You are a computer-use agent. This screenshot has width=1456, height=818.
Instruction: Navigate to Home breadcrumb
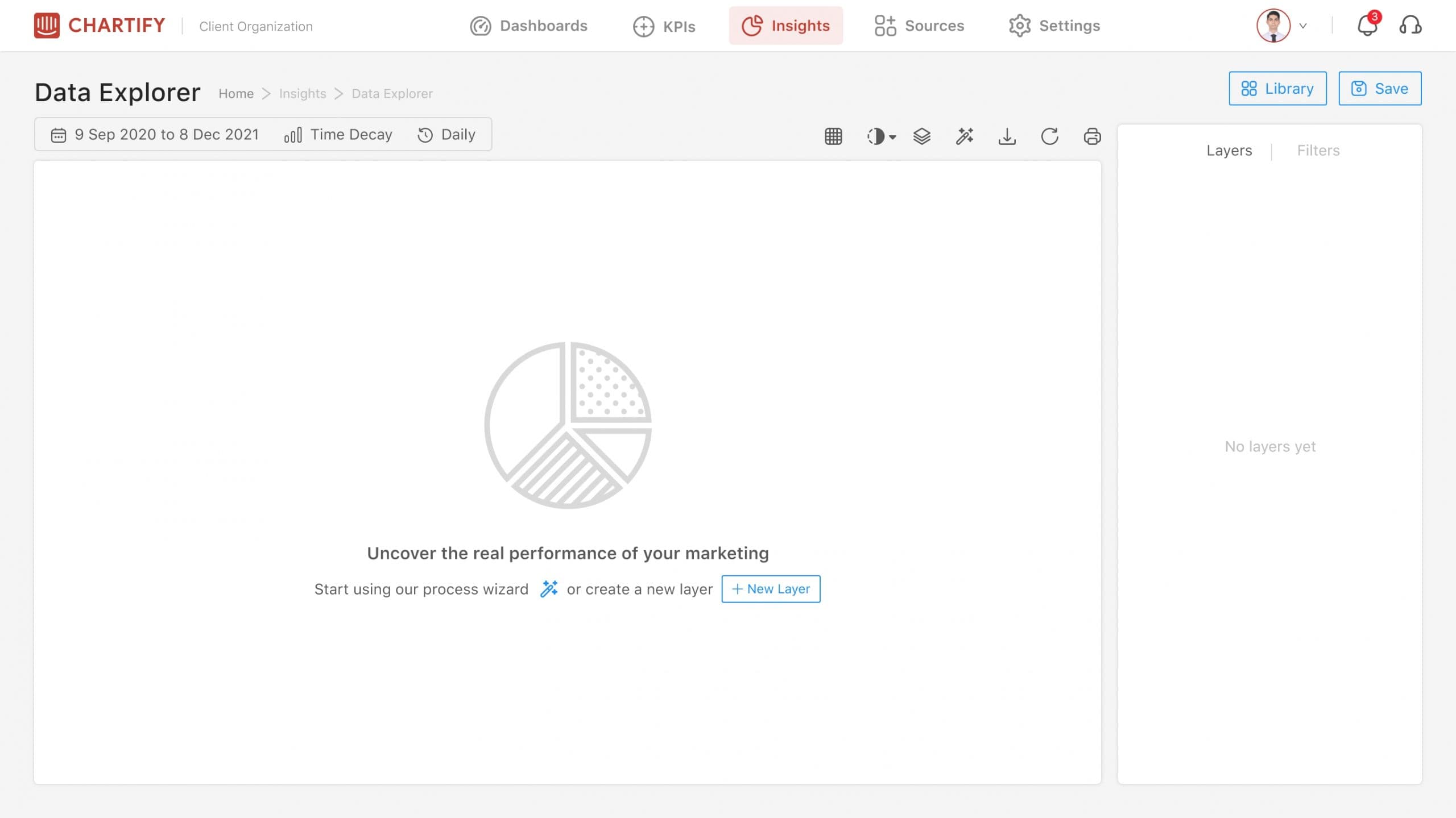click(x=236, y=93)
